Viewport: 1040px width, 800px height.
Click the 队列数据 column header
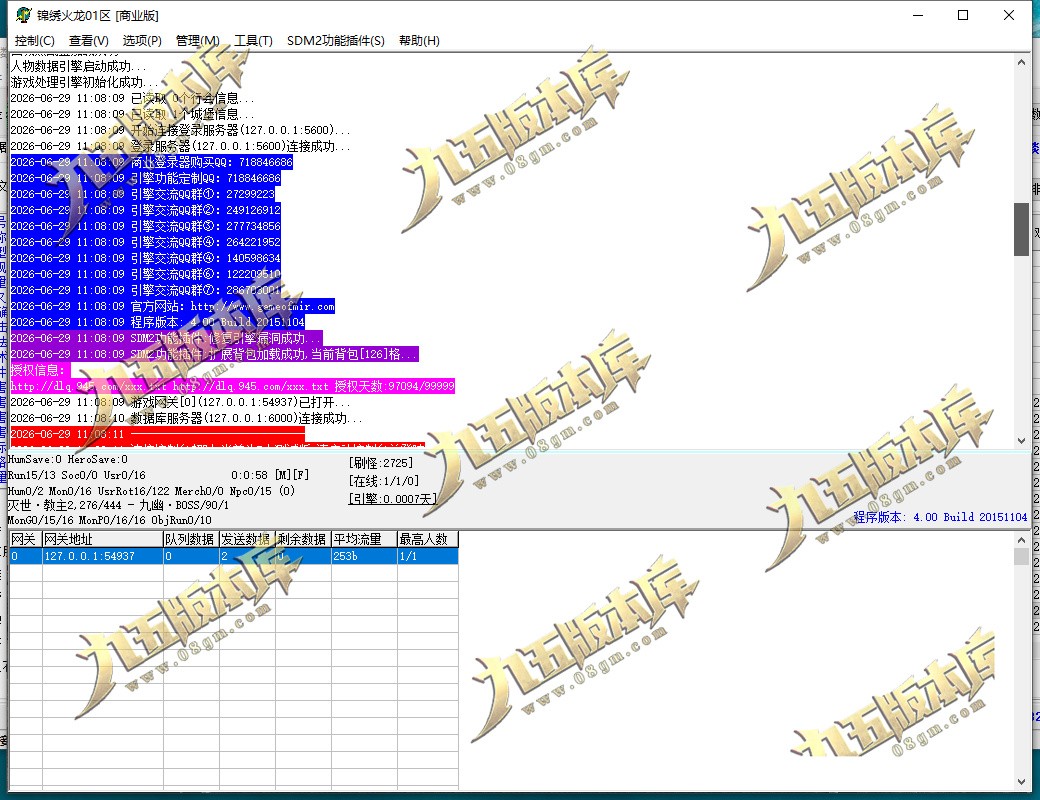pos(191,539)
